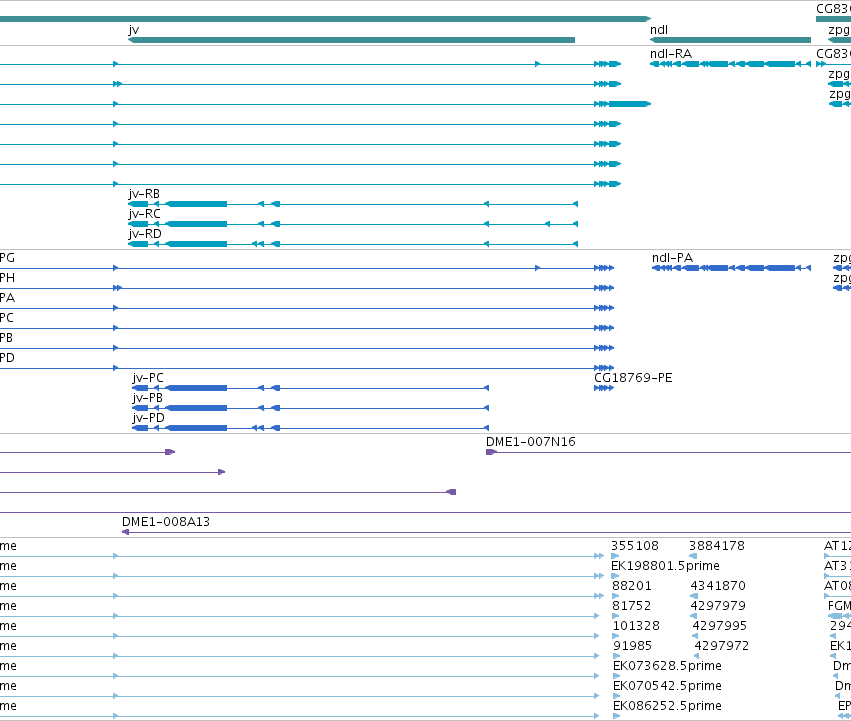This screenshot has height=721, width=851.
Task: Select EST entry 88201
Action: [x=632, y=586]
